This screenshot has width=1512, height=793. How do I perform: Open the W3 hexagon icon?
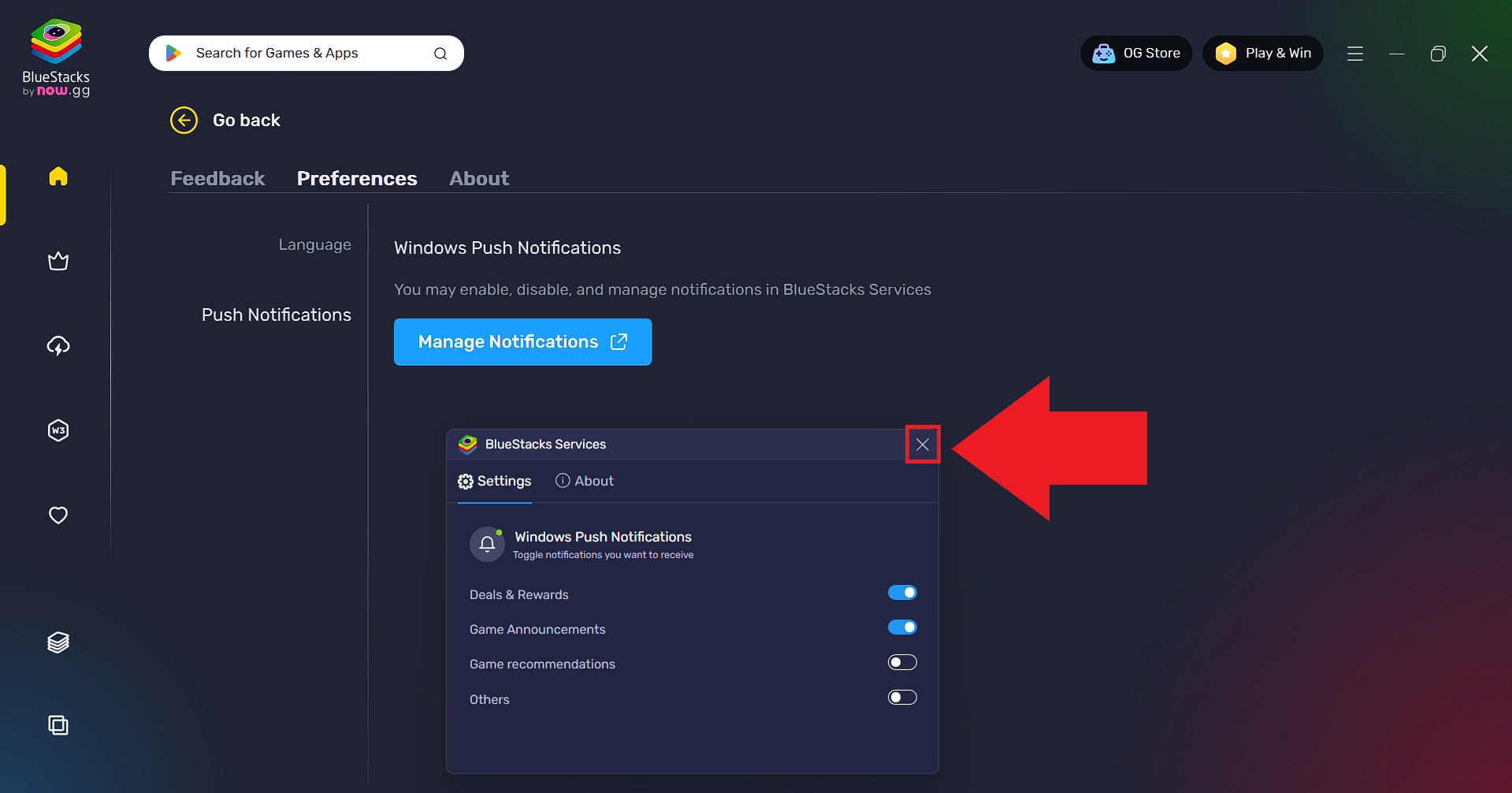(58, 430)
